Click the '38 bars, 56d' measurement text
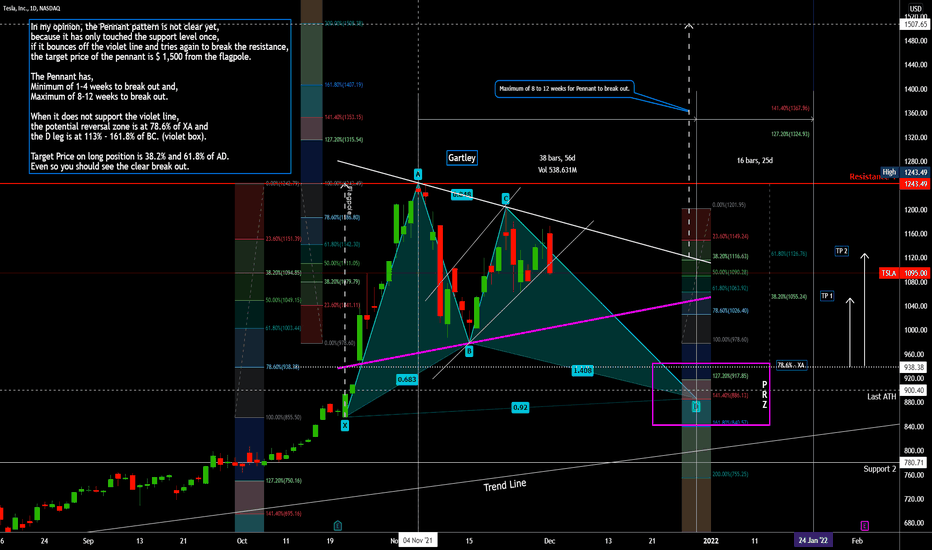The width and height of the screenshot is (932, 550). 557,158
